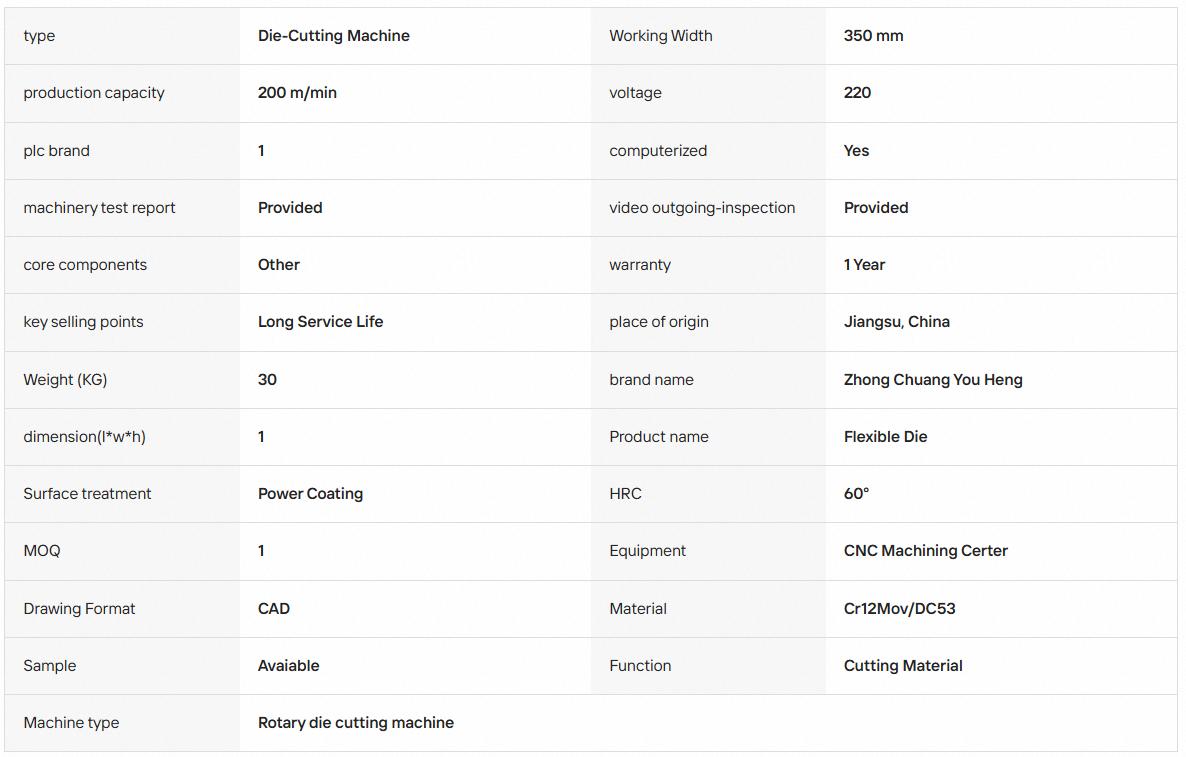Select the '1 Year' warranty value
Screen dimensions: 1186x757
coord(864,265)
